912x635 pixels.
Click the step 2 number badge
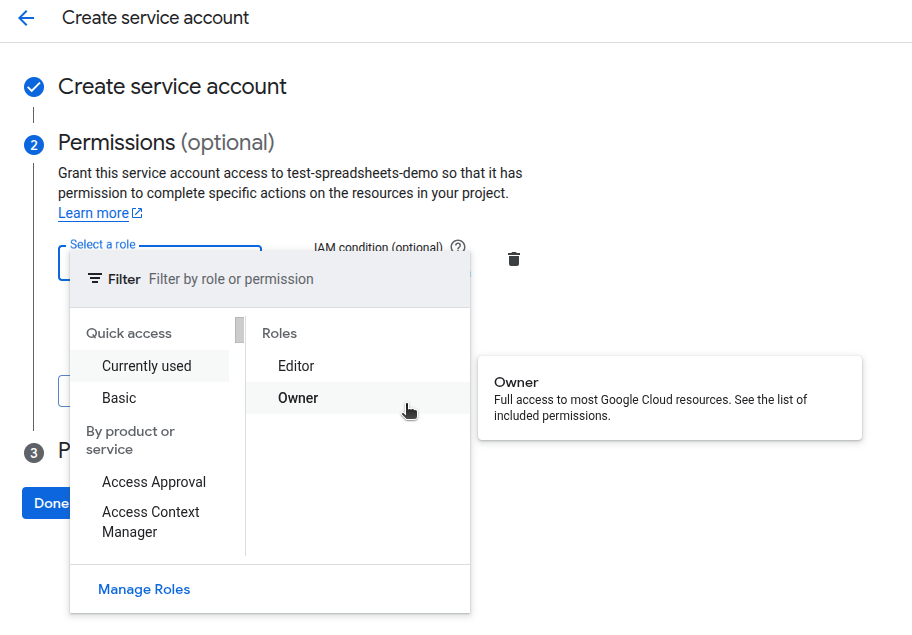click(x=34, y=145)
